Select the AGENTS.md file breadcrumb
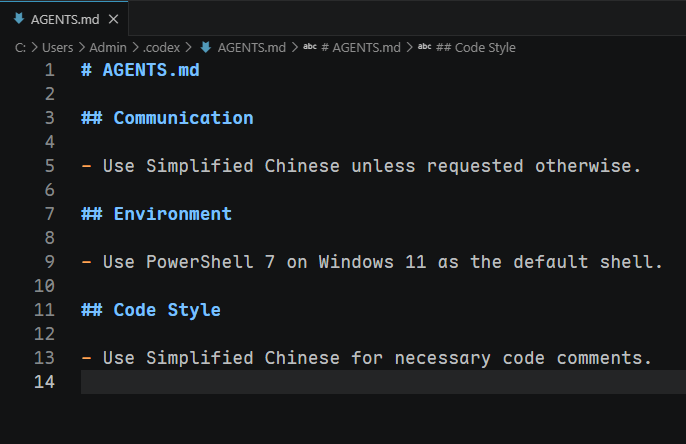Screen dimensions: 686x444 pos(252,48)
